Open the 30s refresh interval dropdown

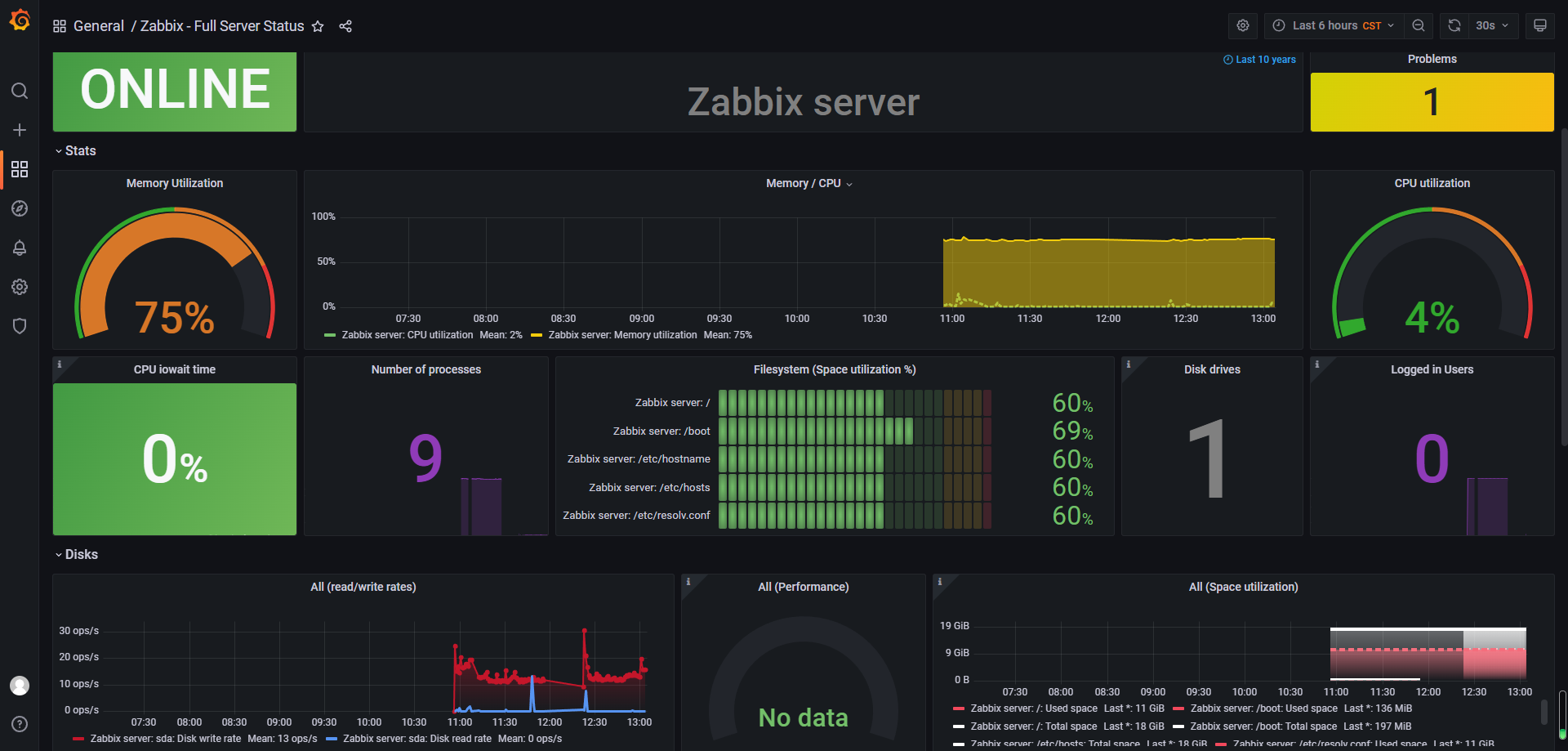click(x=1494, y=26)
